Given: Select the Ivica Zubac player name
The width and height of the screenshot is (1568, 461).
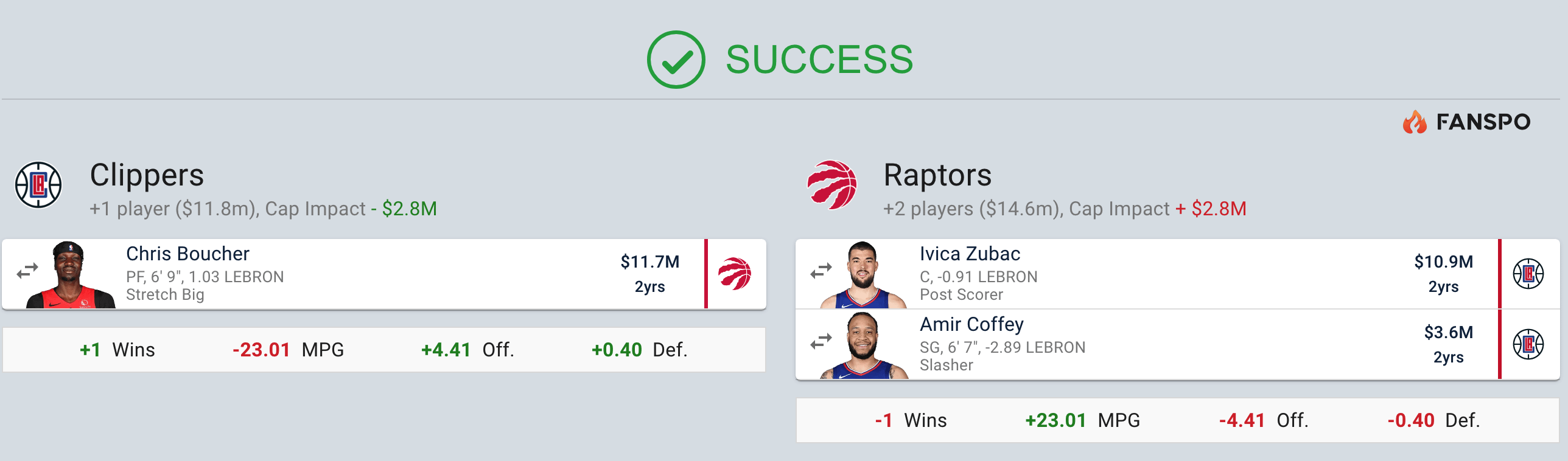Looking at the screenshot, I should point(970,254).
